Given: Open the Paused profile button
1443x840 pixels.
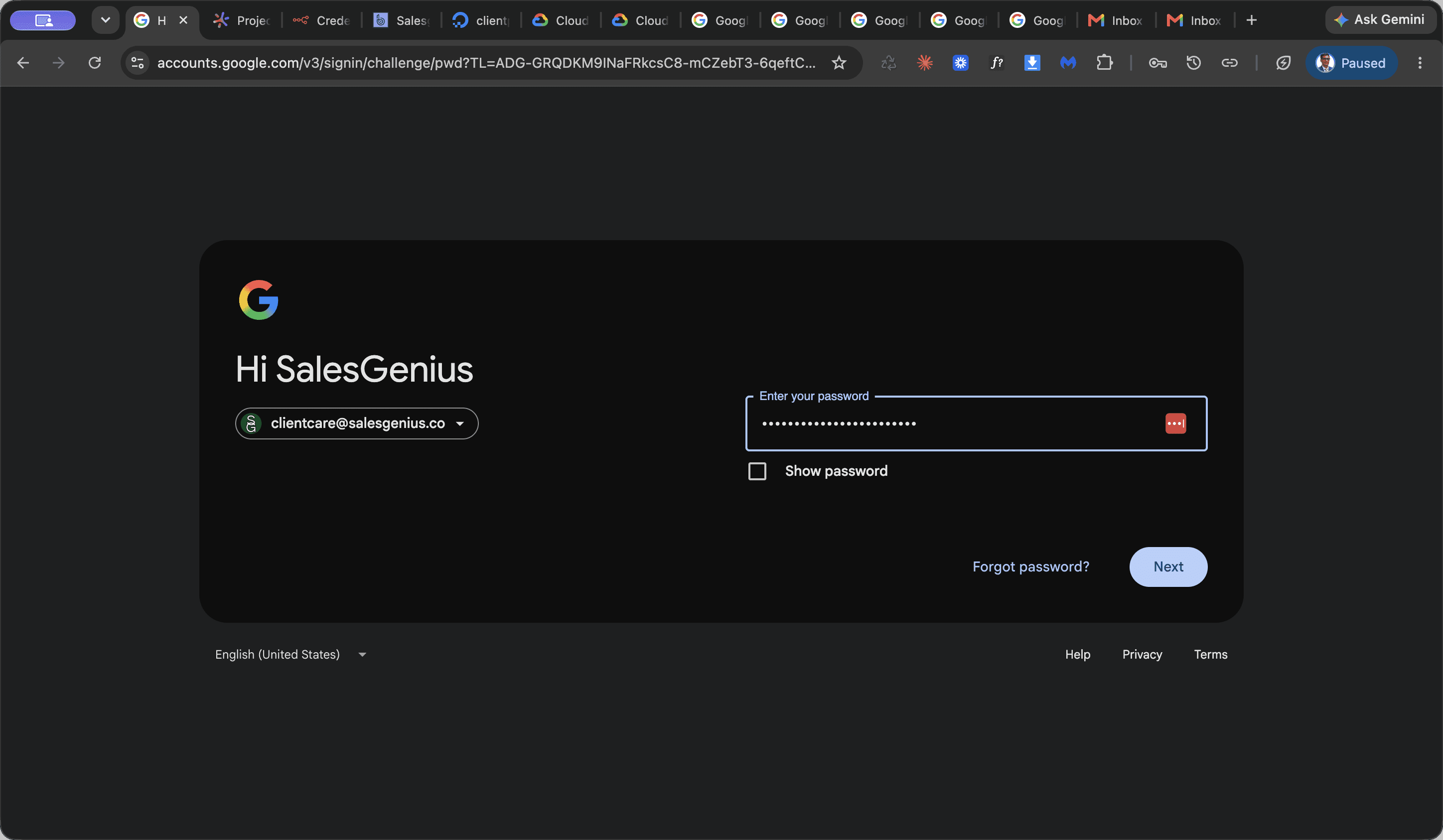Looking at the screenshot, I should point(1351,63).
